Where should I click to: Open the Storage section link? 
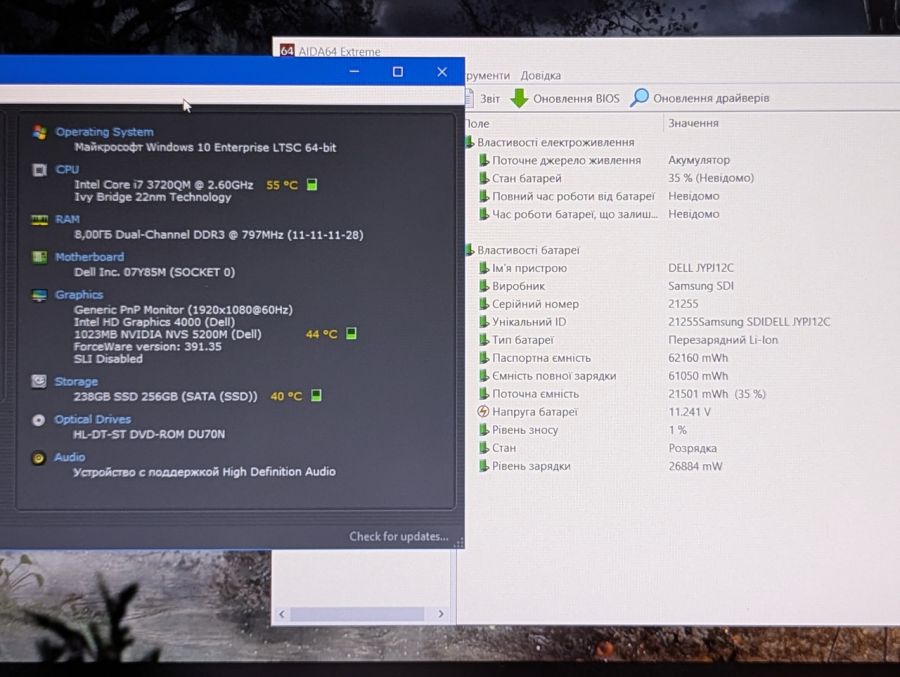(x=76, y=381)
